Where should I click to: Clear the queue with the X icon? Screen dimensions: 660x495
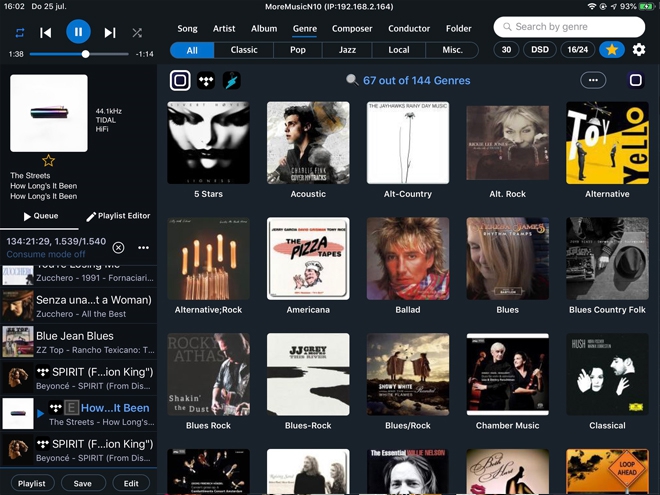tap(118, 248)
